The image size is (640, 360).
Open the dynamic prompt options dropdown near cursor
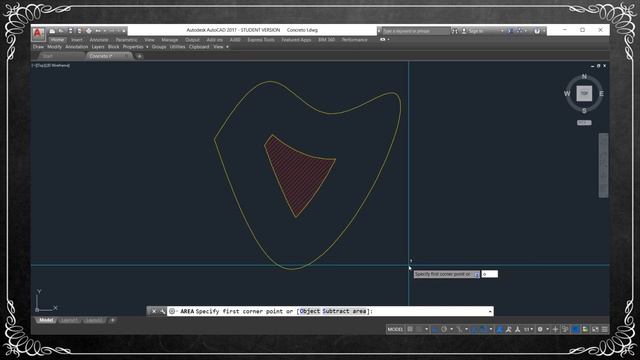click(x=476, y=275)
